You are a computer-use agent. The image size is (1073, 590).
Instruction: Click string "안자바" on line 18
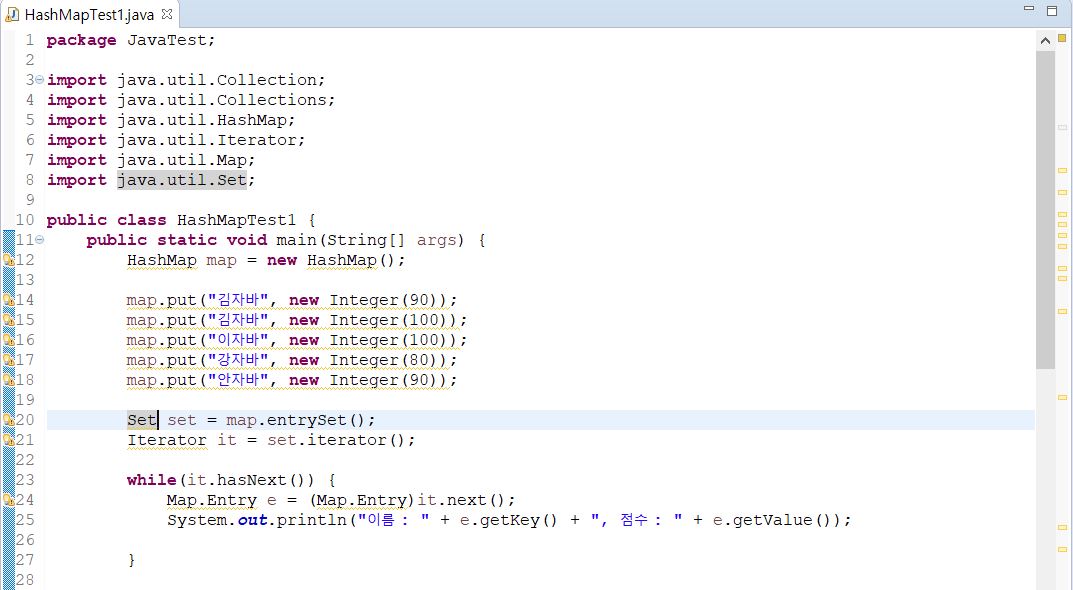(x=237, y=380)
